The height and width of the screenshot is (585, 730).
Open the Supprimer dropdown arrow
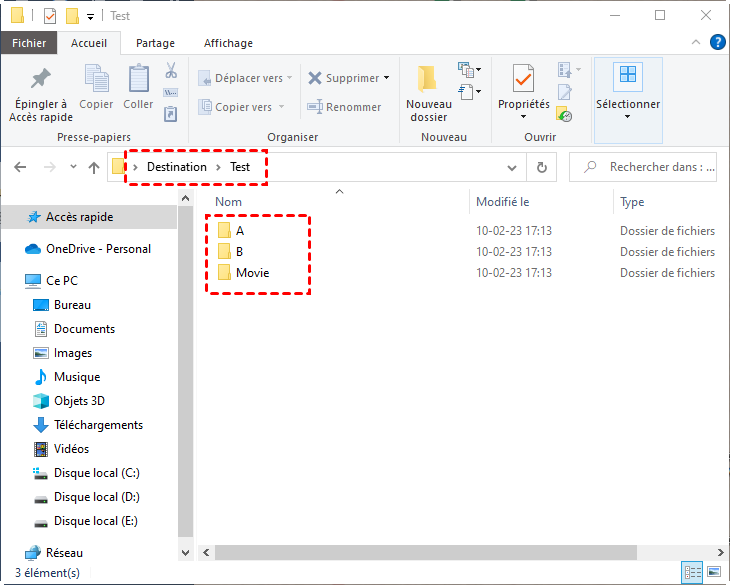tap(386, 78)
